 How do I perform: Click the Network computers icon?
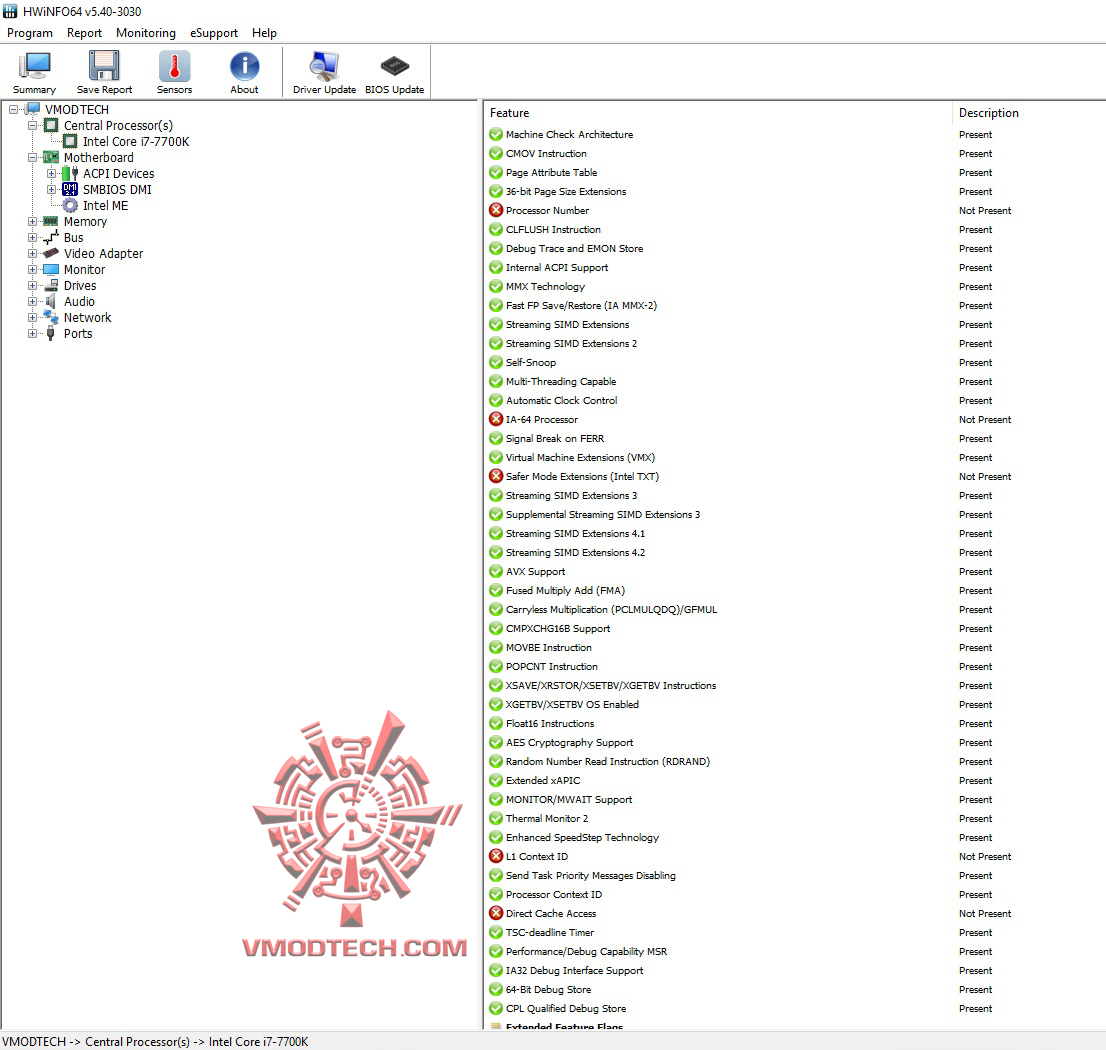point(51,317)
